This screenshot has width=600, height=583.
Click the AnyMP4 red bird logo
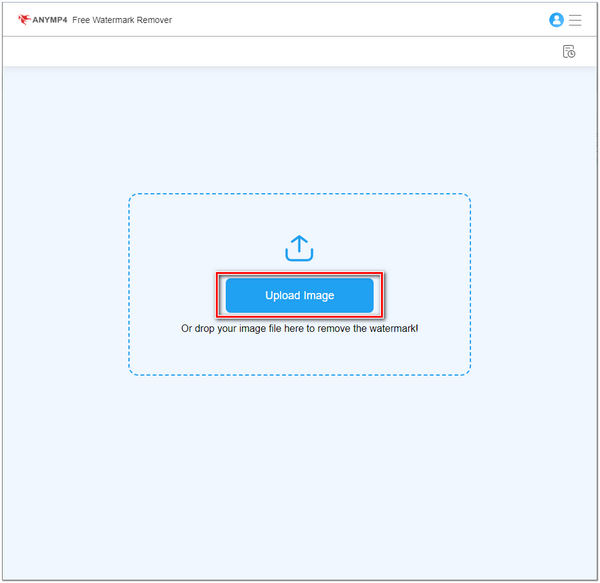pos(24,20)
